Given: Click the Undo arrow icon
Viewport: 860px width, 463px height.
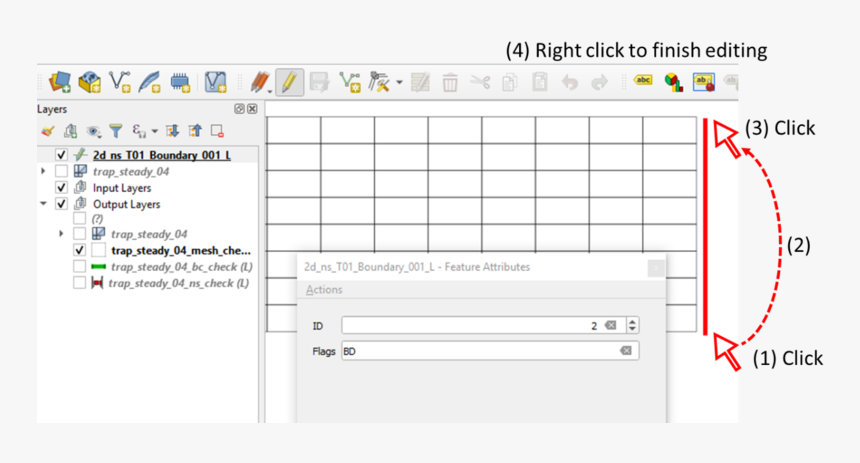Looking at the screenshot, I should coord(570,82).
